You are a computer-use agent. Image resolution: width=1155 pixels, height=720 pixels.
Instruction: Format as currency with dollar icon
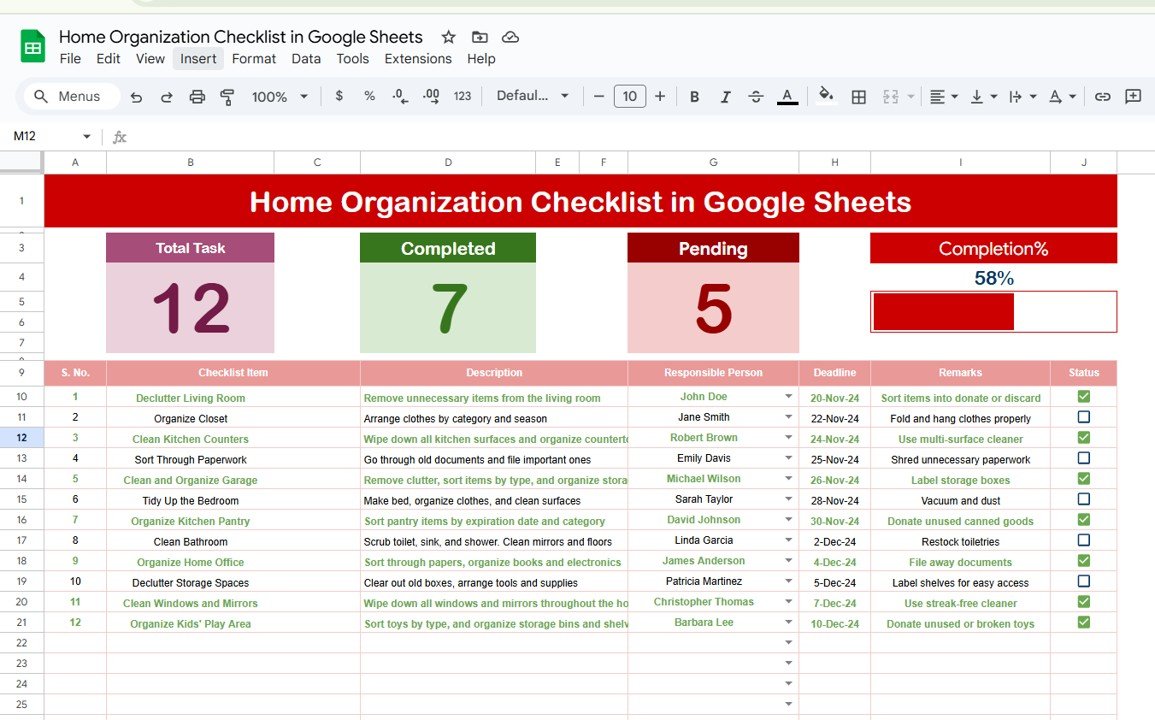339,96
